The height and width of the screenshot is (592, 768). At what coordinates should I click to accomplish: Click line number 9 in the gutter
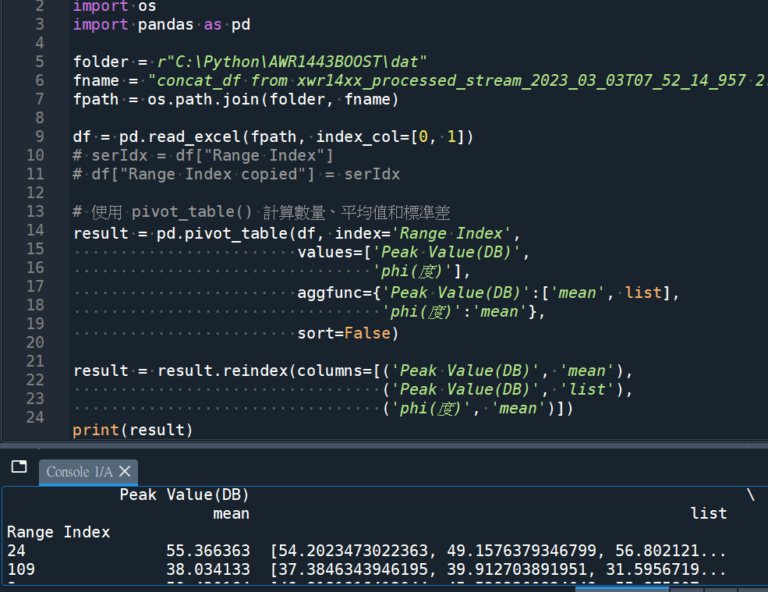click(38, 136)
